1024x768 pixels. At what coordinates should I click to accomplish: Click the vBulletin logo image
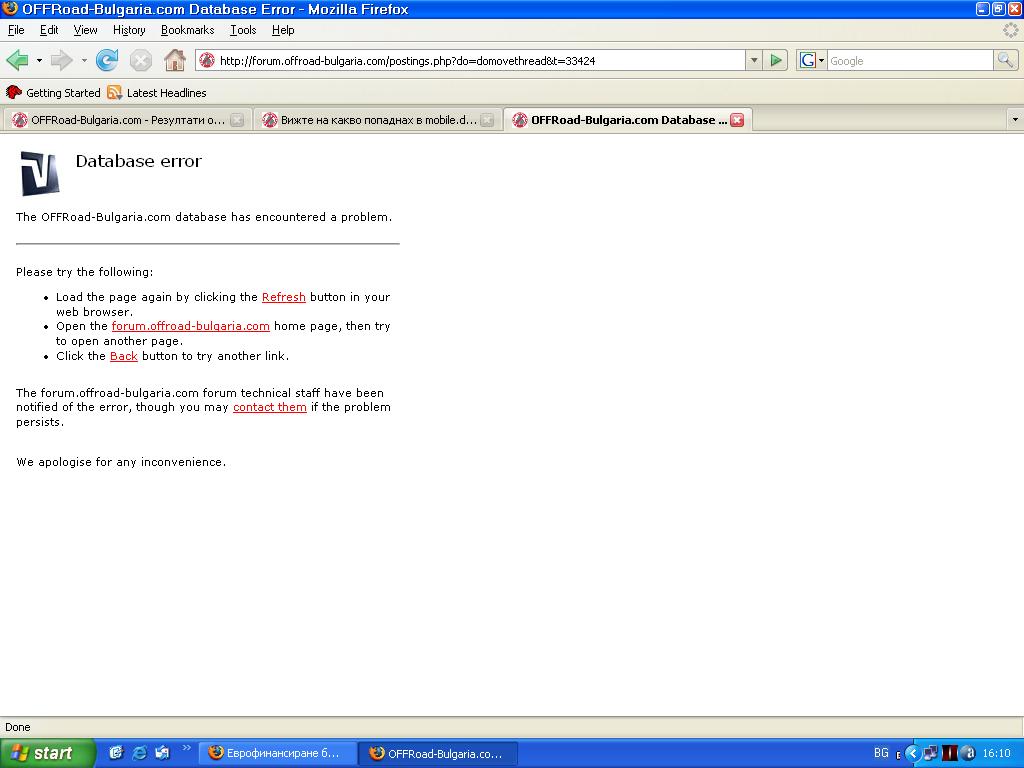pyautogui.click(x=40, y=174)
